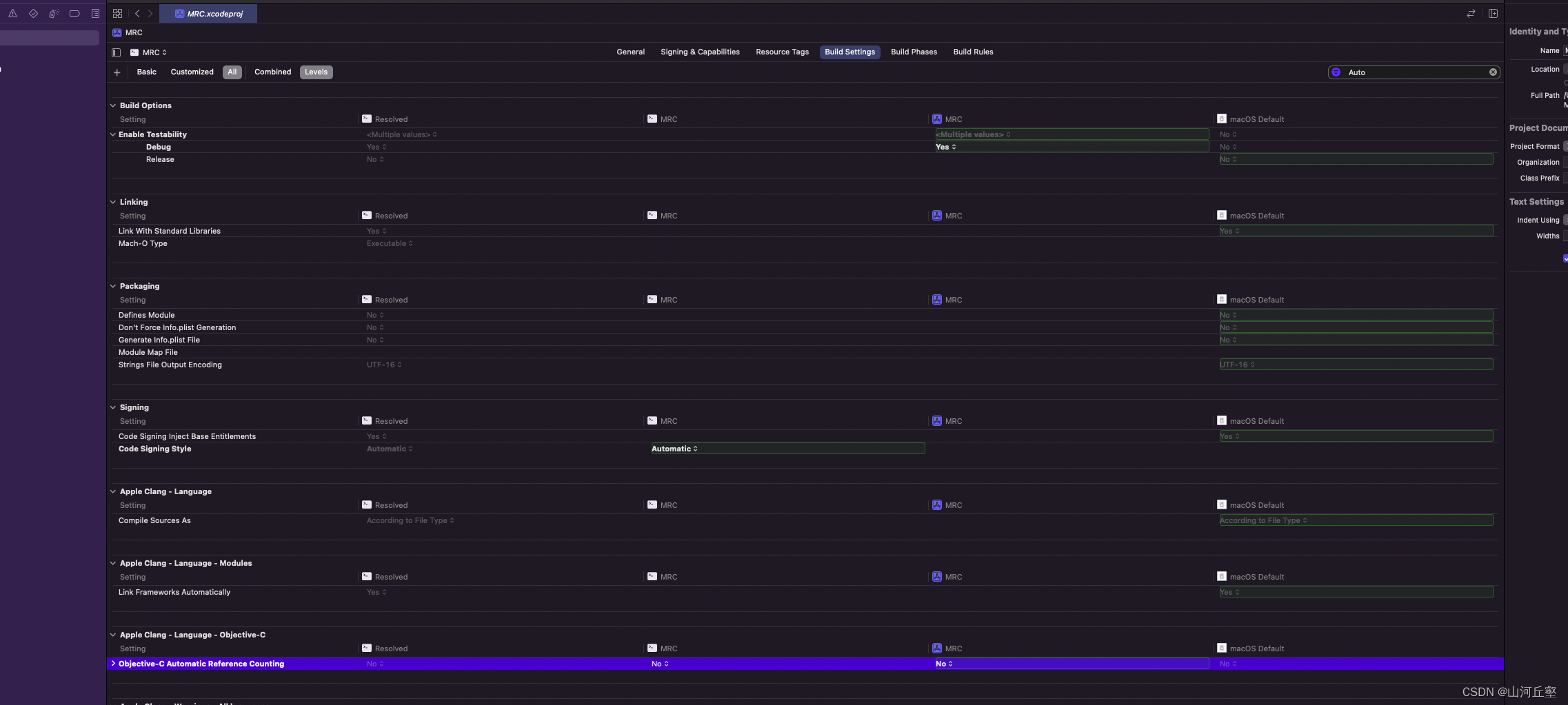Go back with left chevron
Viewport: 1568px width, 705px height.
tap(137, 13)
